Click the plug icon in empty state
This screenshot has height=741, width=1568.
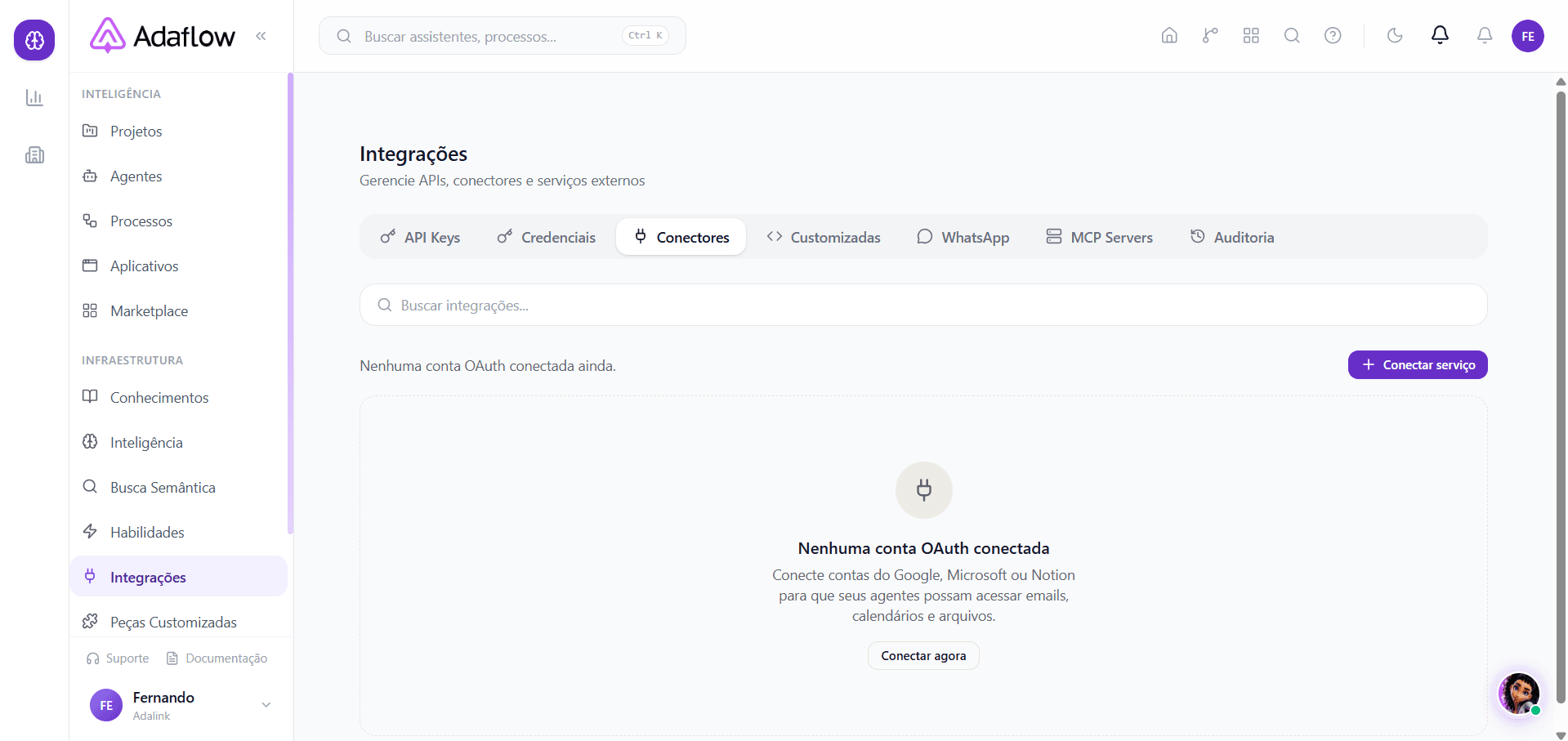point(924,490)
